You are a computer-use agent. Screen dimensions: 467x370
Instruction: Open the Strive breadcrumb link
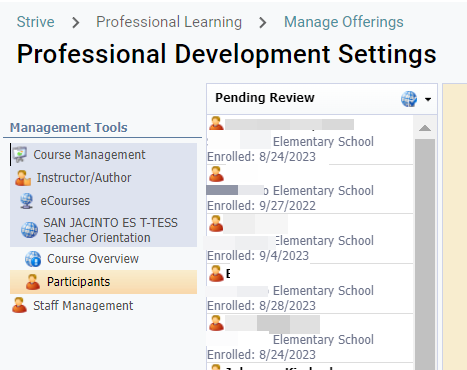pyautogui.click(x=36, y=22)
